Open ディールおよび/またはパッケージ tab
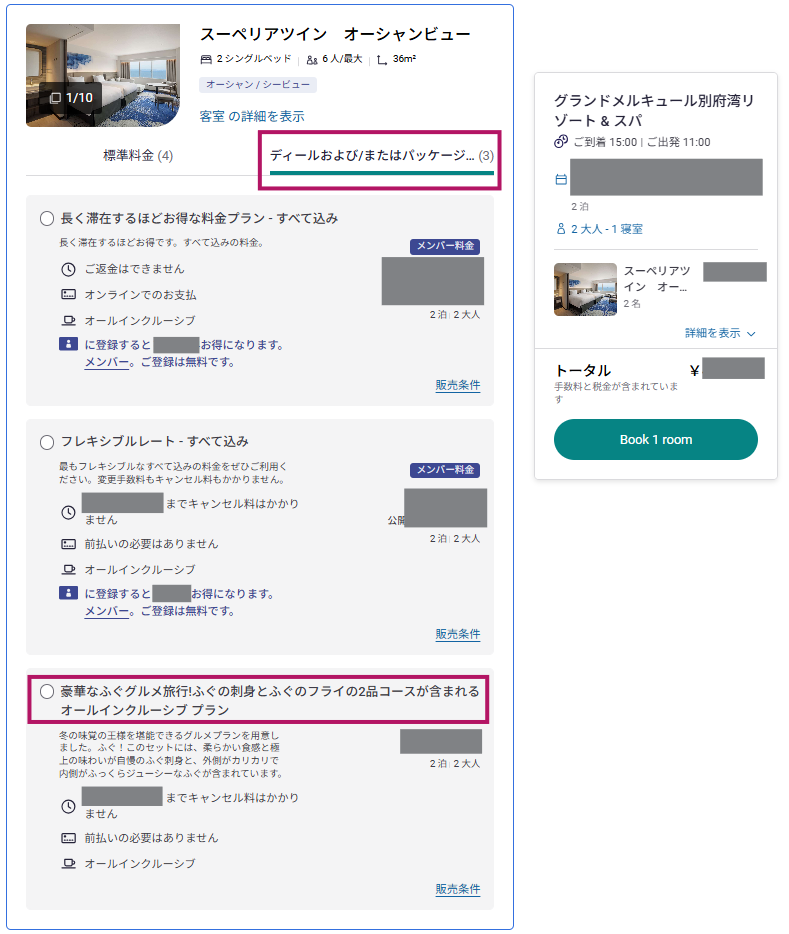 coord(380,157)
